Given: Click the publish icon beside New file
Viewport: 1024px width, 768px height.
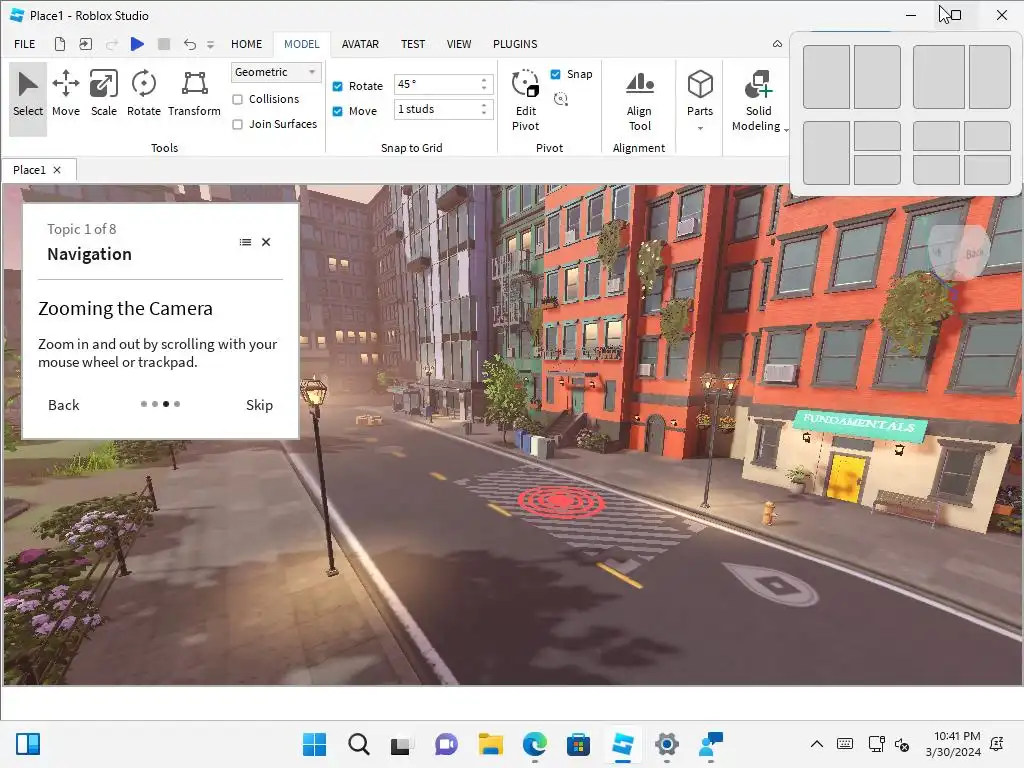Looking at the screenshot, I should (x=86, y=44).
